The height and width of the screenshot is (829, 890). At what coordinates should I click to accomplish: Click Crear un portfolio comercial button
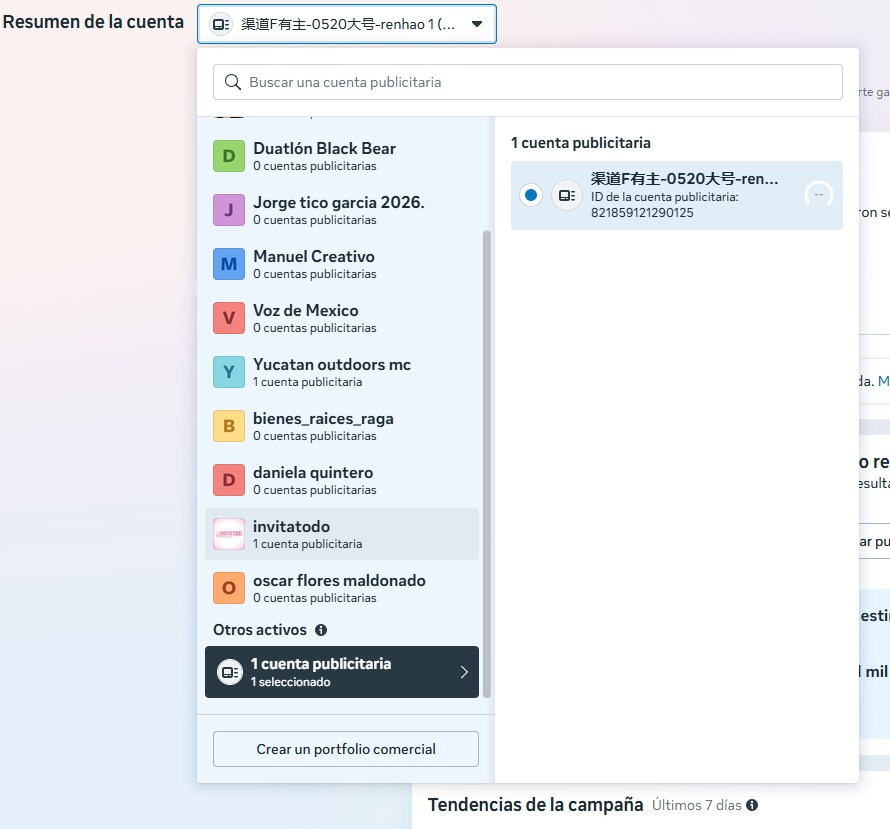point(346,749)
